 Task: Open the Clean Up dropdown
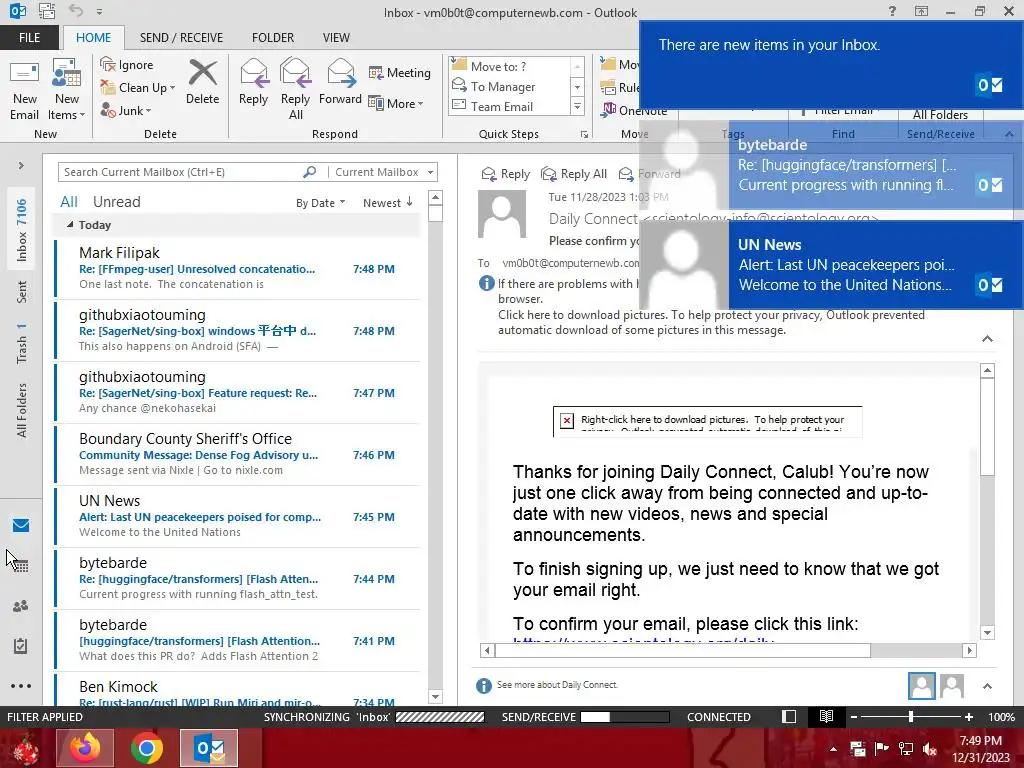click(138, 88)
